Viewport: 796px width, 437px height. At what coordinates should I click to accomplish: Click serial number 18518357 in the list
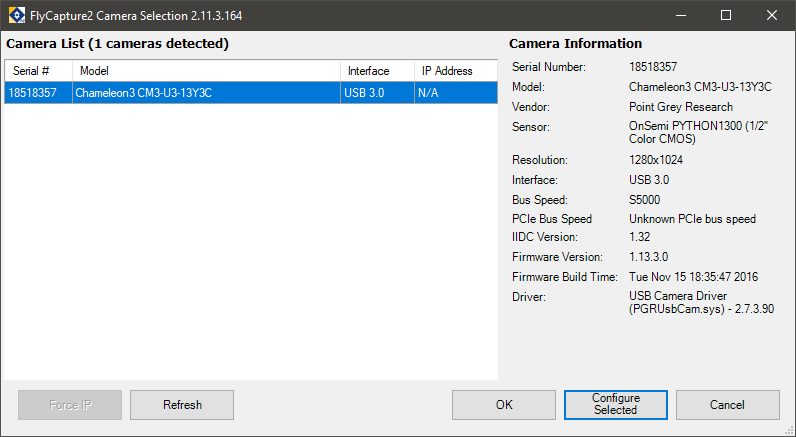(32, 93)
